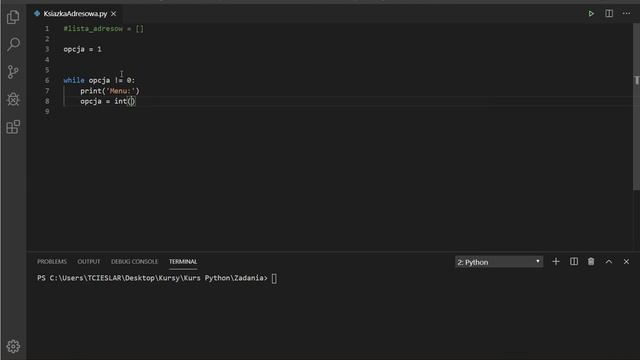This screenshot has height=360, width=640.
Task: Open the Debug view with bug icon
Action: coord(13,99)
